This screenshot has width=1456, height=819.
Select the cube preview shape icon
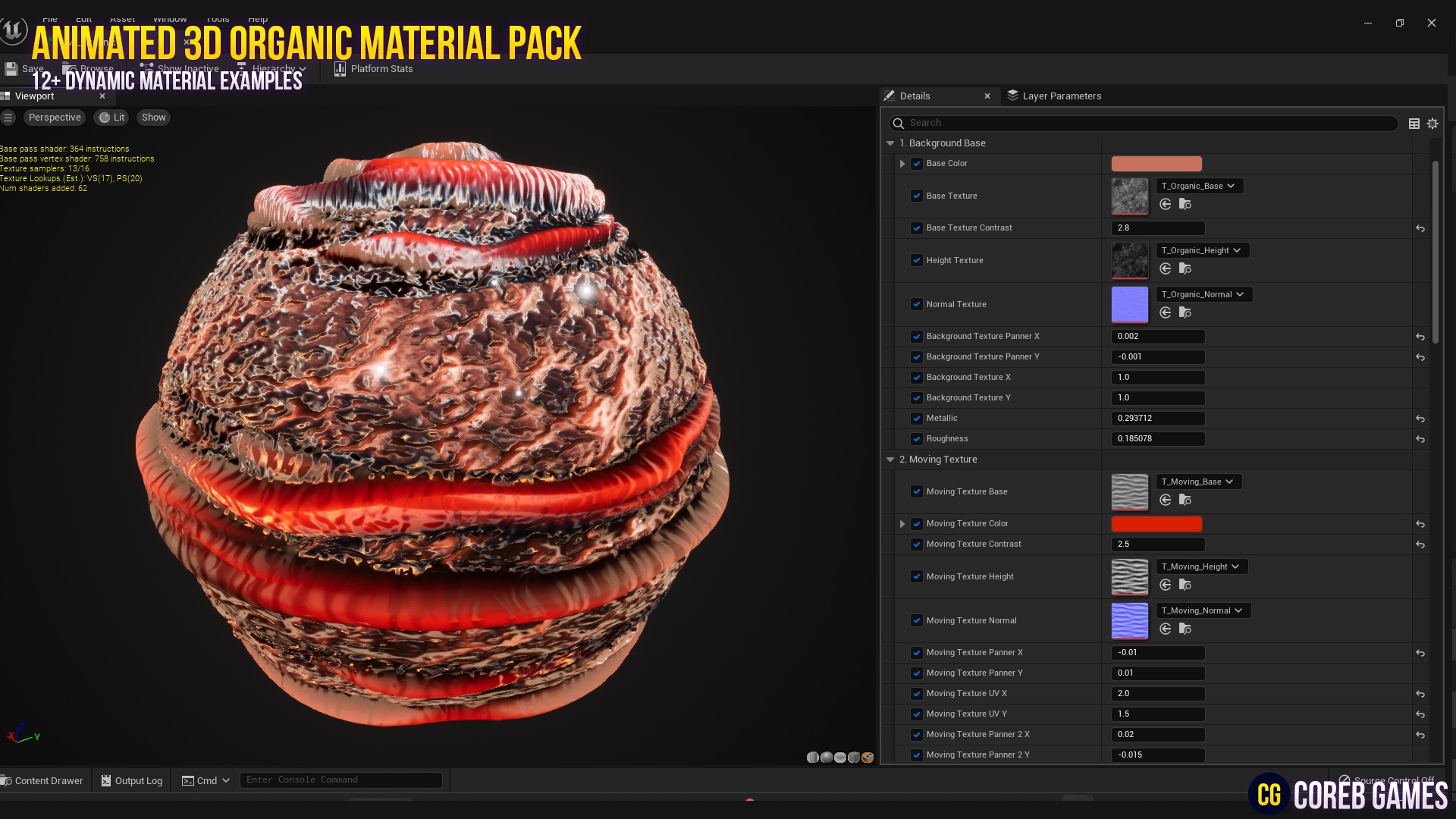(x=853, y=758)
